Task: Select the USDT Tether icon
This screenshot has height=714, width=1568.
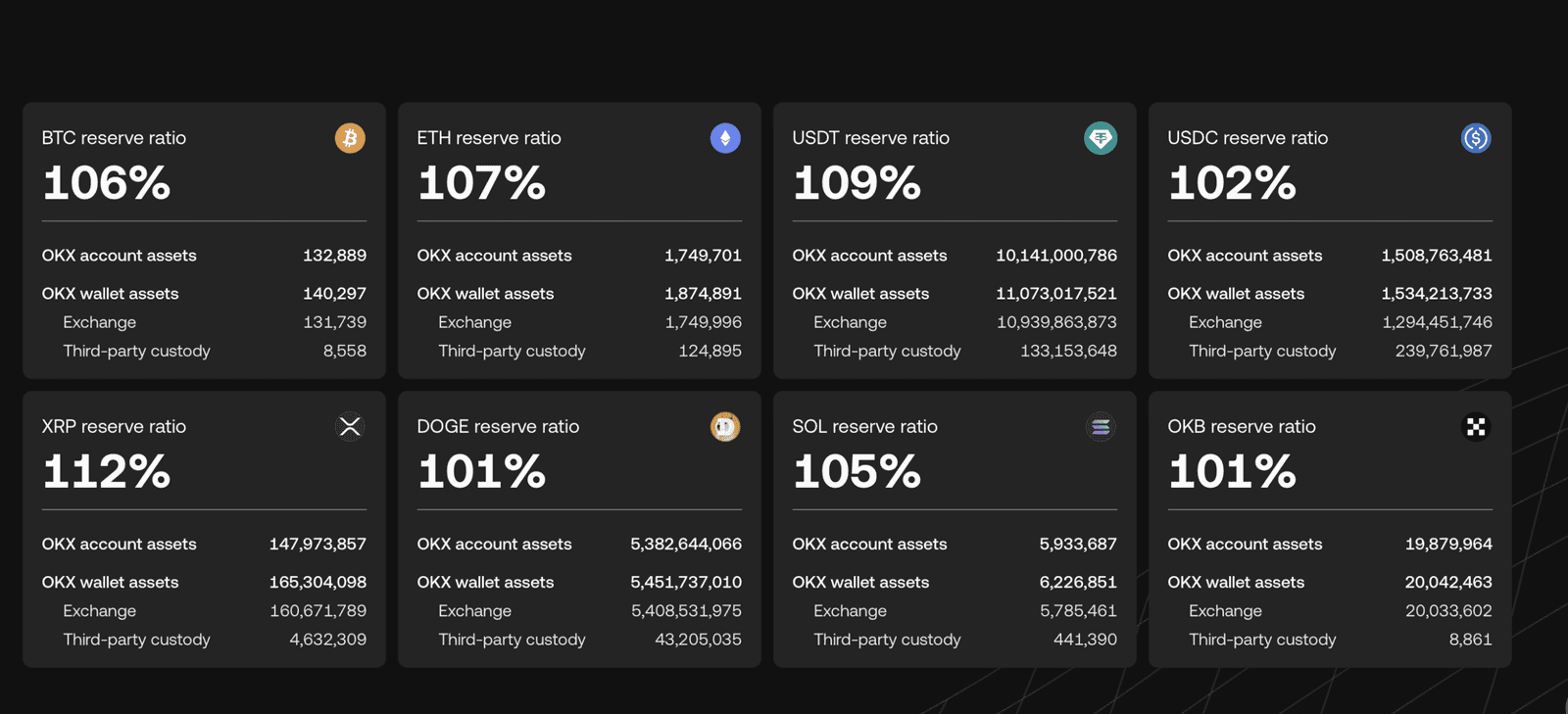Action: (x=1101, y=138)
